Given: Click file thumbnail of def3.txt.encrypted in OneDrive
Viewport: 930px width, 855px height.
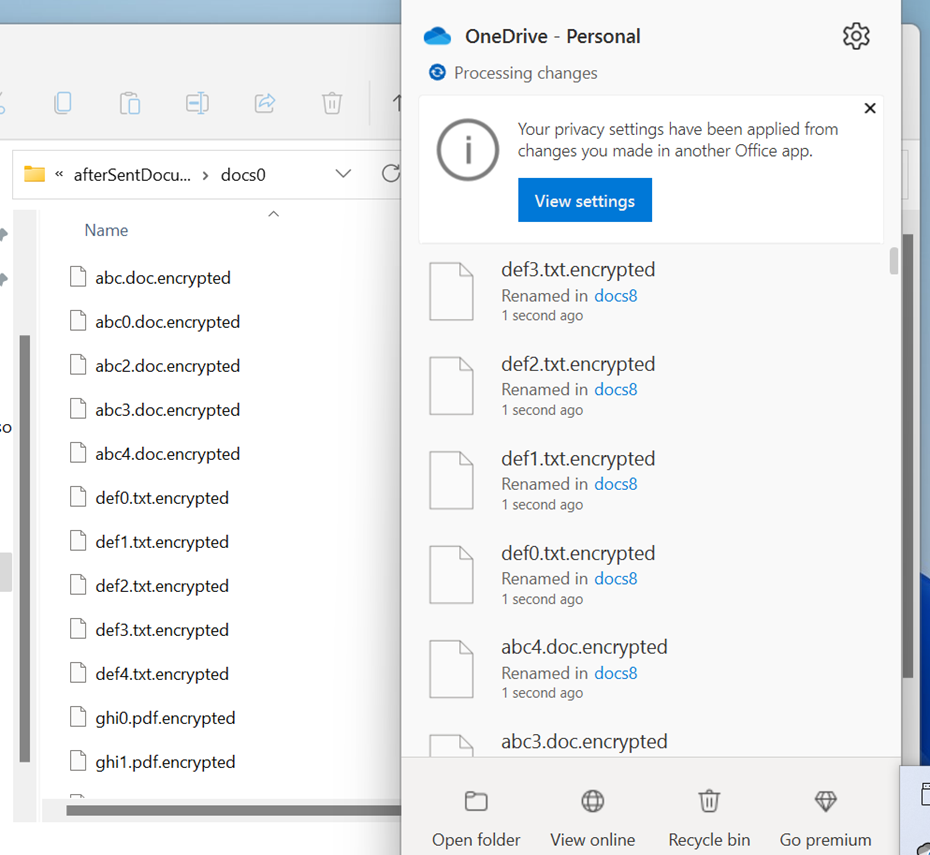Looking at the screenshot, I should click(x=451, y=291).
